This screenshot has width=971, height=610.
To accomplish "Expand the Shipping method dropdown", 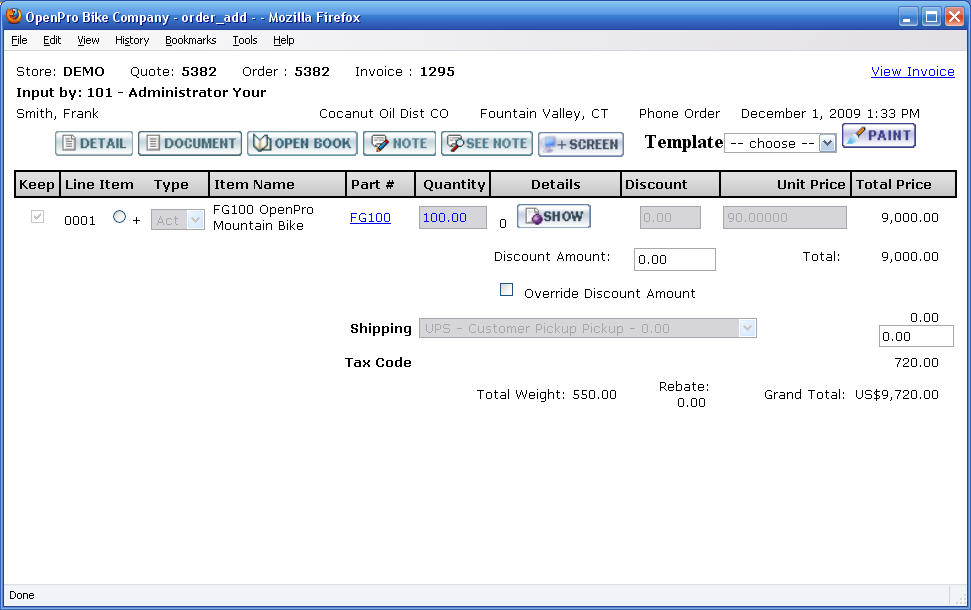I will click(x=587, y=329).
